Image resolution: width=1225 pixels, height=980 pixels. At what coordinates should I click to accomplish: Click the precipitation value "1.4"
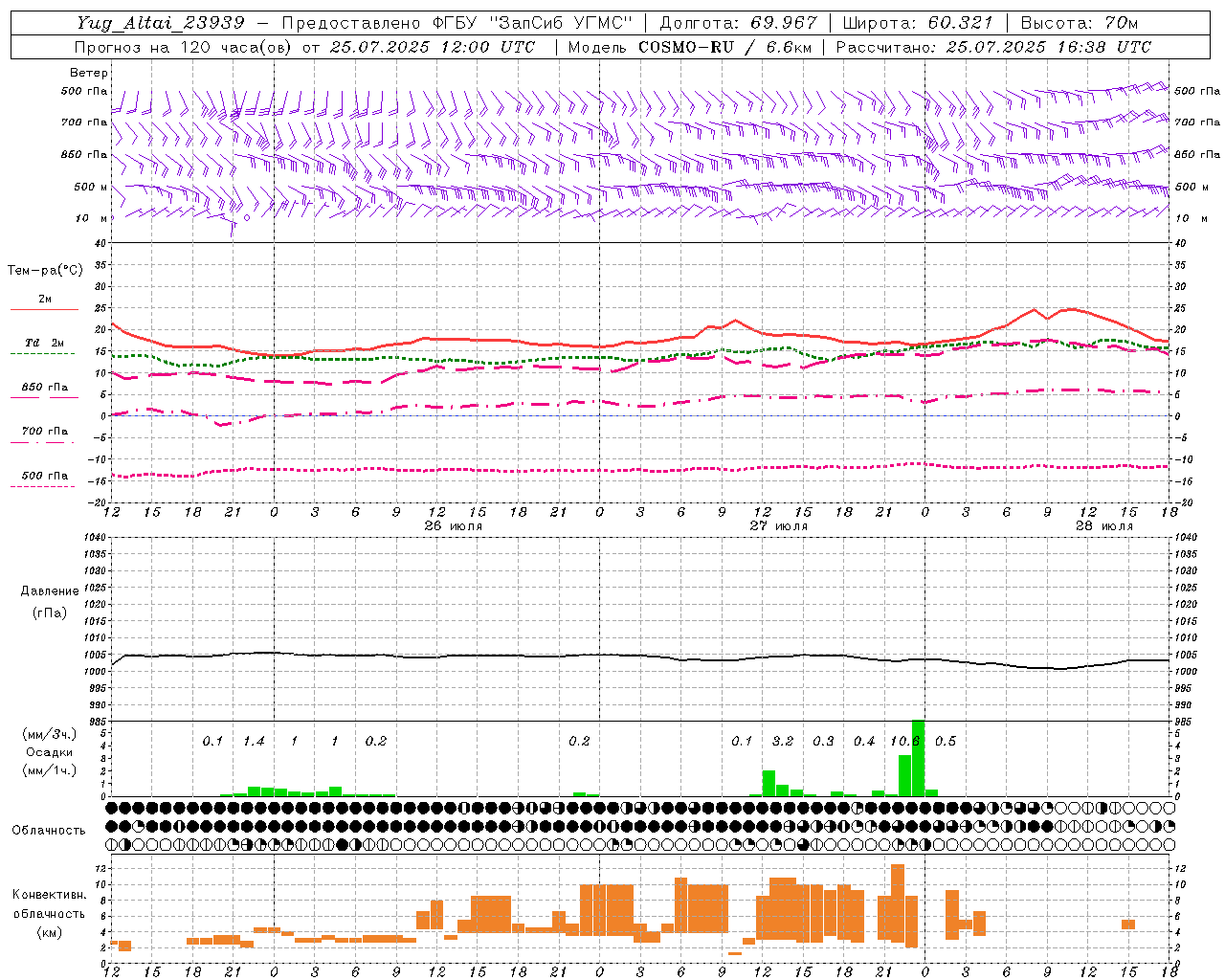coord(254,742)
